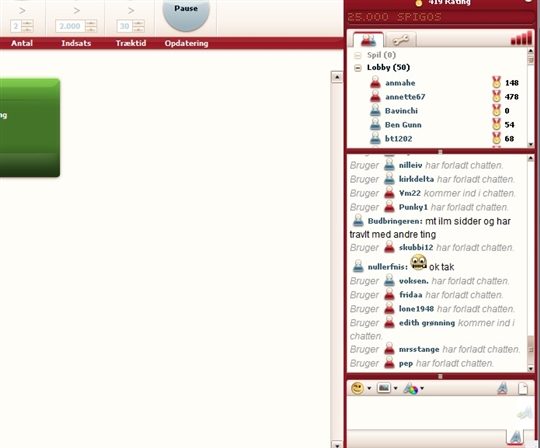Select user Ben Gunn in lobby list
Viewport: 540px width, 448px height.
pos(403,125)
